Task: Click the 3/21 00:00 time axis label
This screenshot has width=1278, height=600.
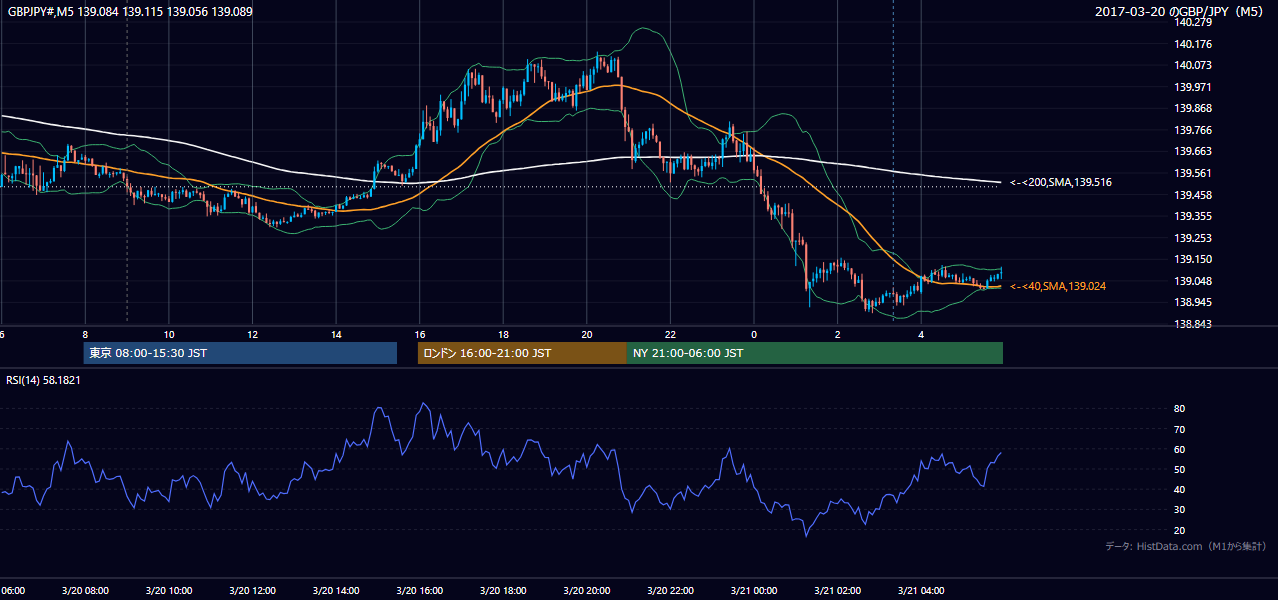Action: click(754, 591)
